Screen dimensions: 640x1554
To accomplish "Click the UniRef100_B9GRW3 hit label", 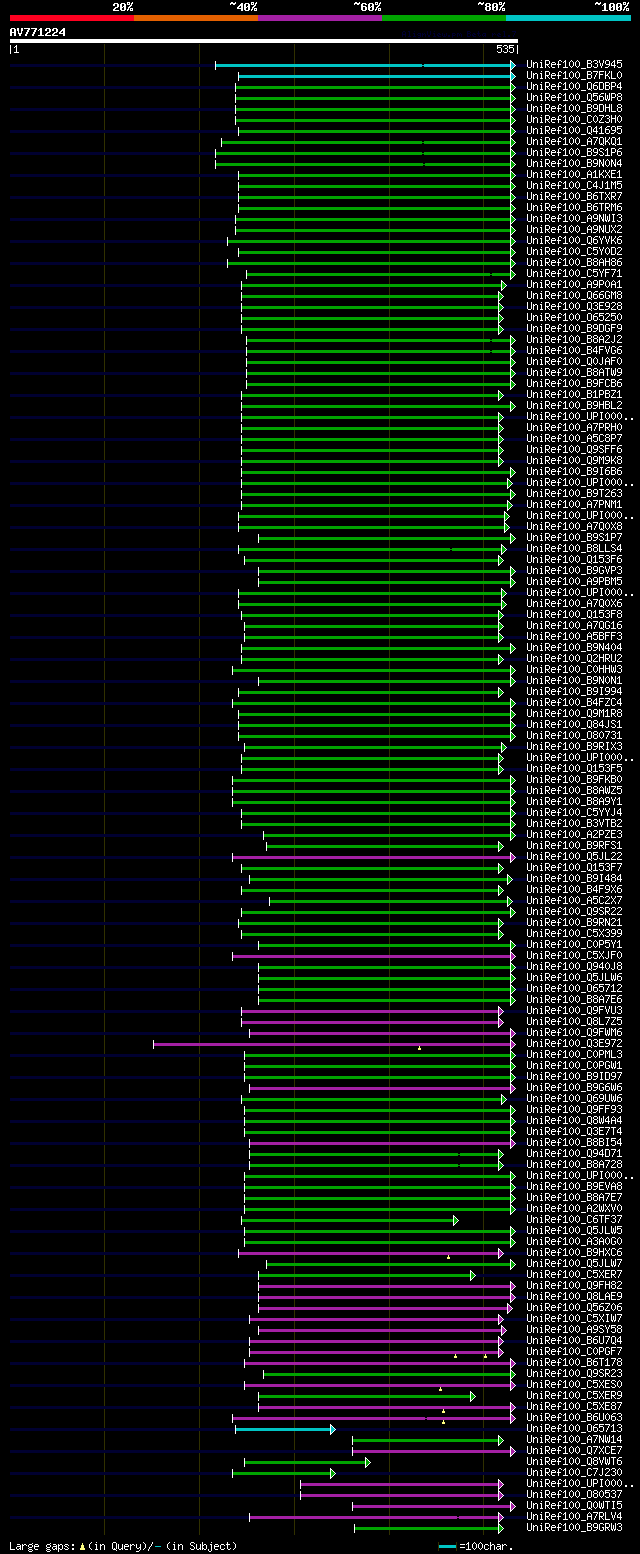I will pyautogui.click(x=574, y=1527).
